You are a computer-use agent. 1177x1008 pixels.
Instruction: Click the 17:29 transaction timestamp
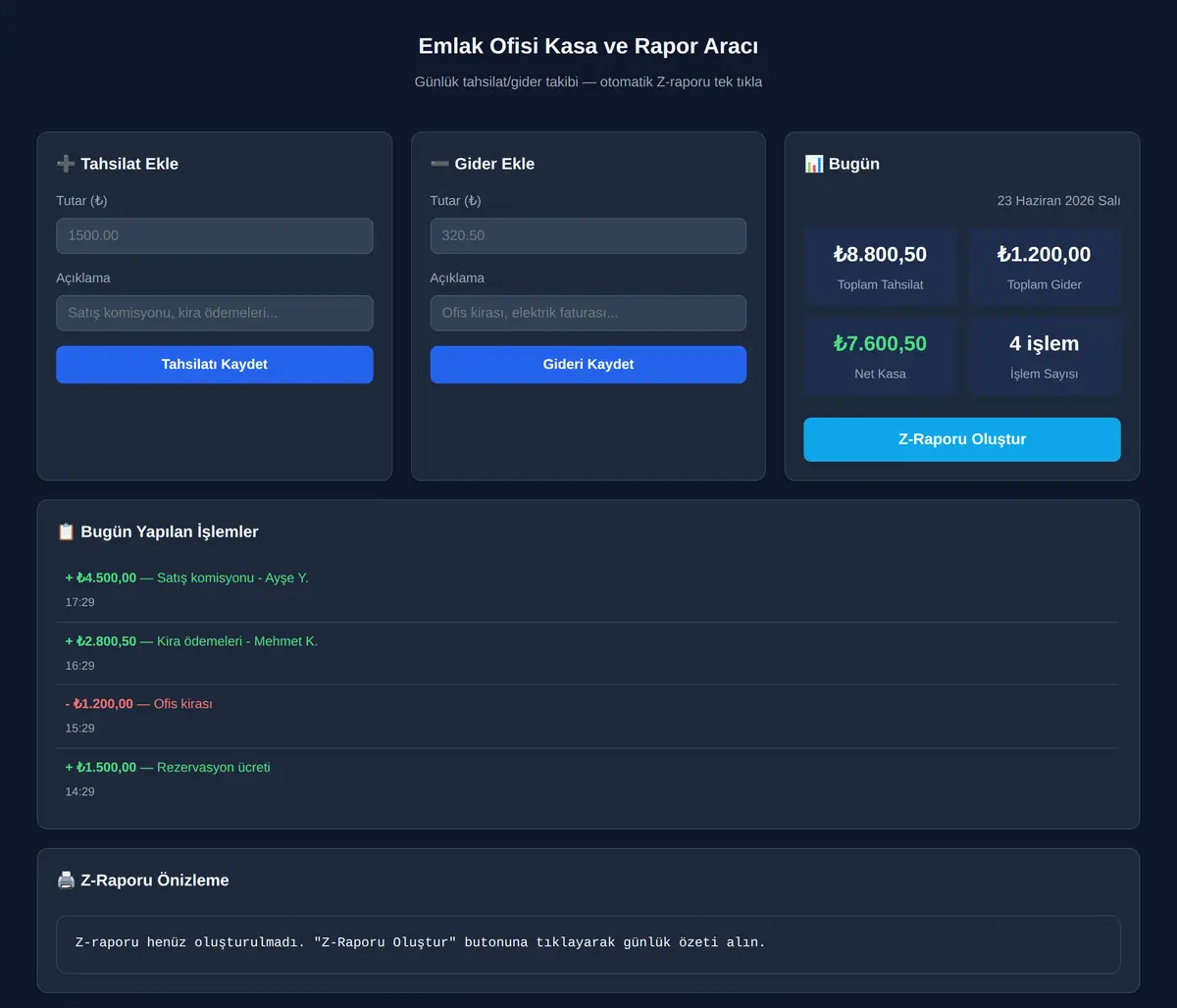coord(80,602)
